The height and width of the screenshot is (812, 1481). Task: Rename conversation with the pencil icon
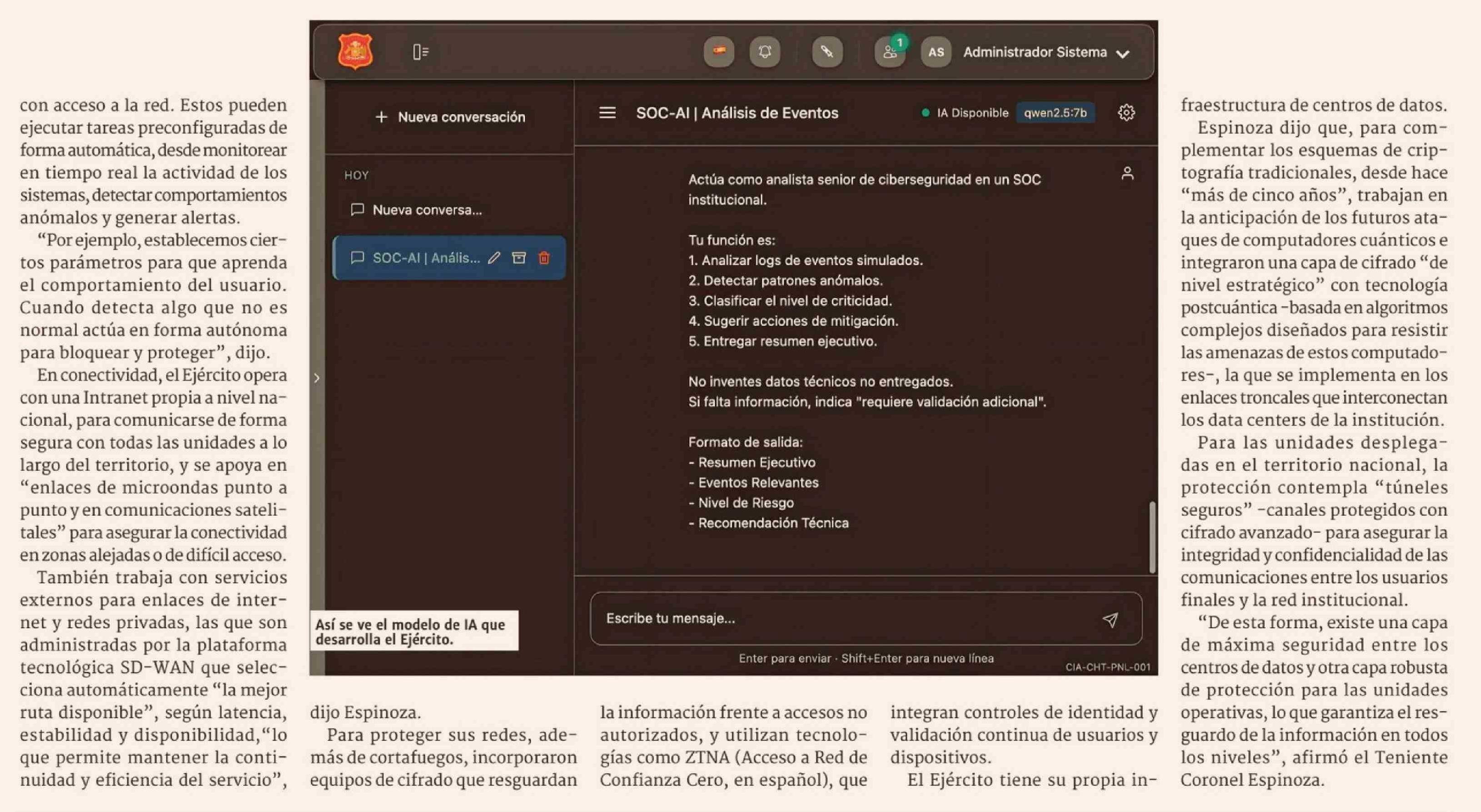point(494,258)
